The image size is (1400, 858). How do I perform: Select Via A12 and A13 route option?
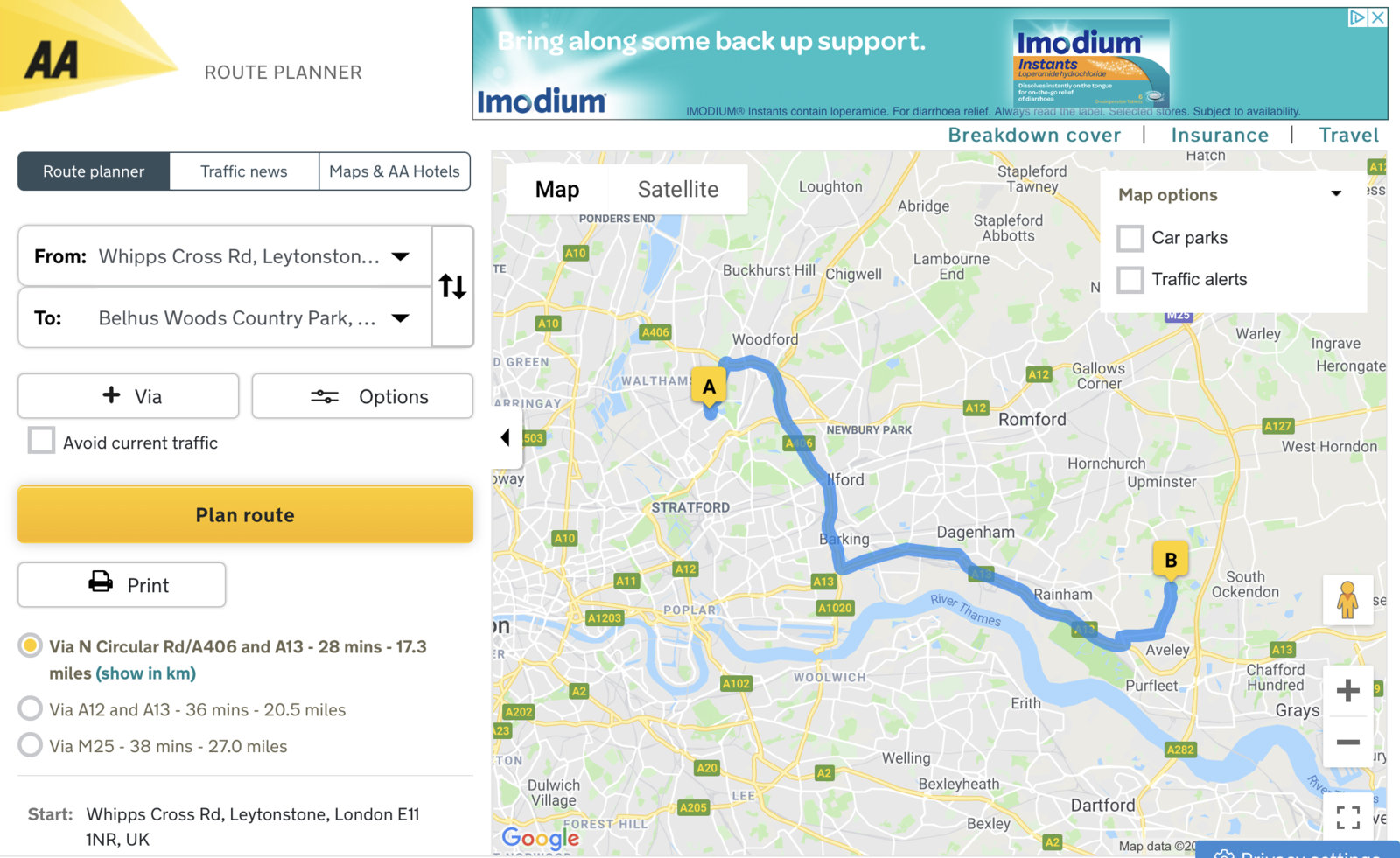31,708
